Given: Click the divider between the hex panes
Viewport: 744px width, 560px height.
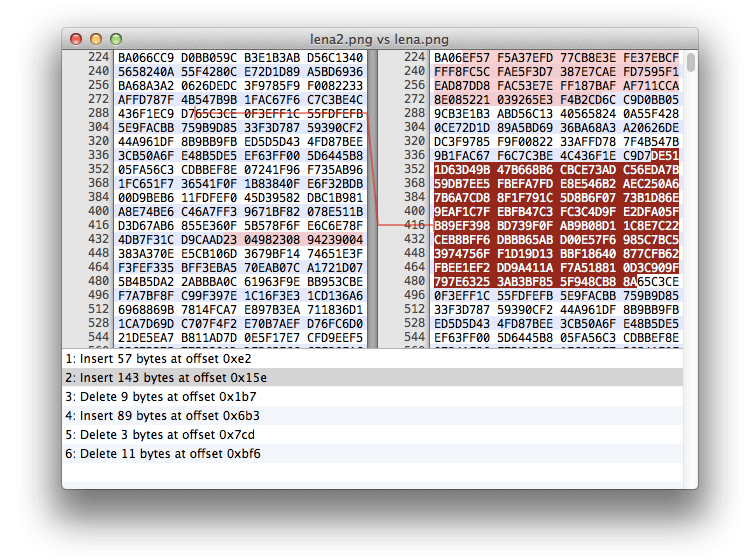Looking at the screenshot, I should pos(373,199).
